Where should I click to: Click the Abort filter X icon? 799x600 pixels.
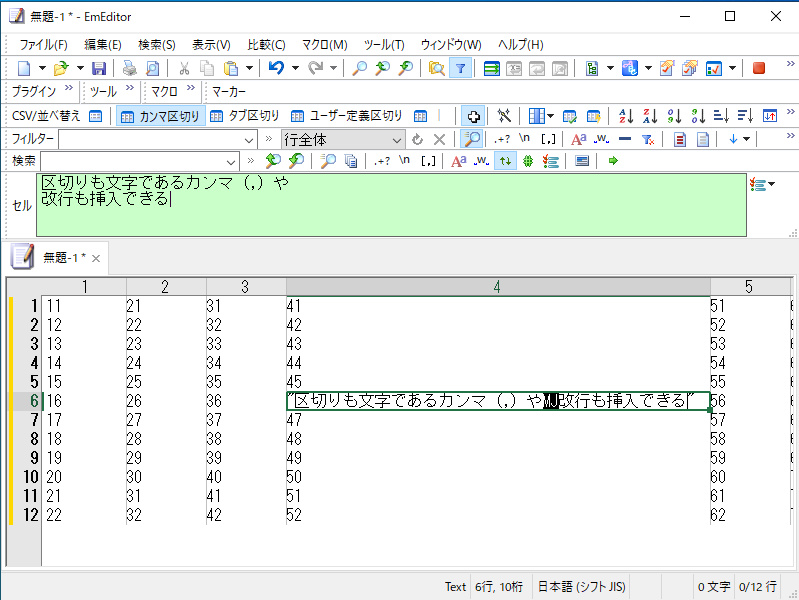(439, 139)
